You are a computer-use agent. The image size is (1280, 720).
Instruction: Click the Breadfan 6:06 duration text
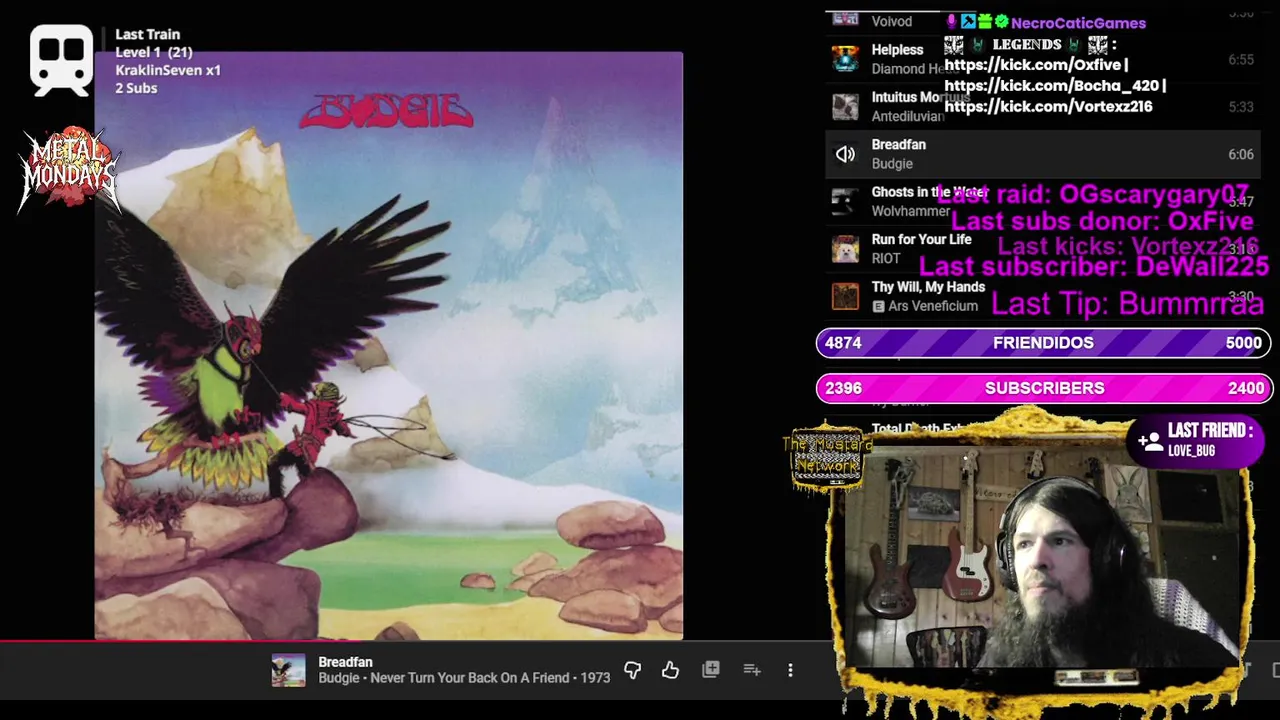tap(1240, 154)
